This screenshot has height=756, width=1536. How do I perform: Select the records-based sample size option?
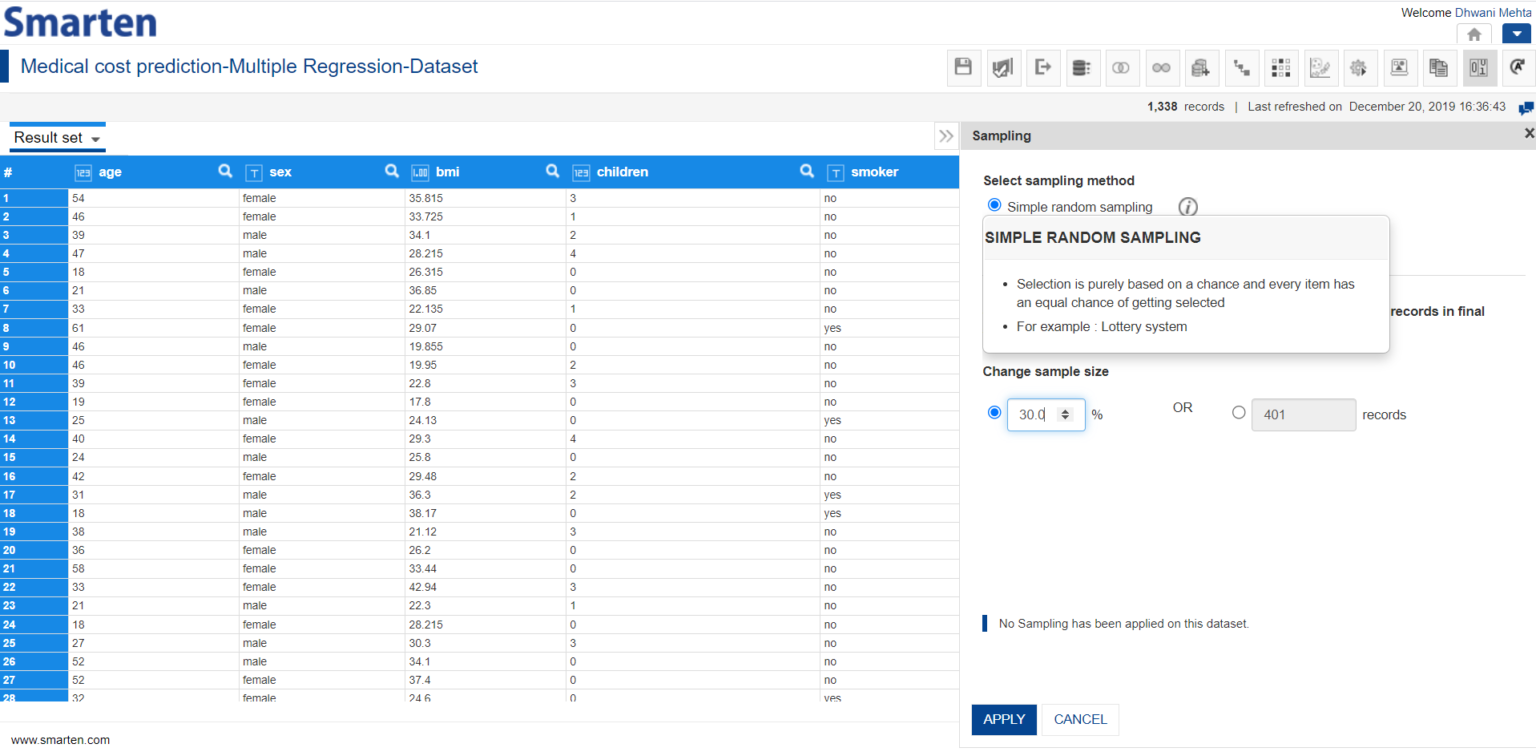click(x=1239, y=411)
